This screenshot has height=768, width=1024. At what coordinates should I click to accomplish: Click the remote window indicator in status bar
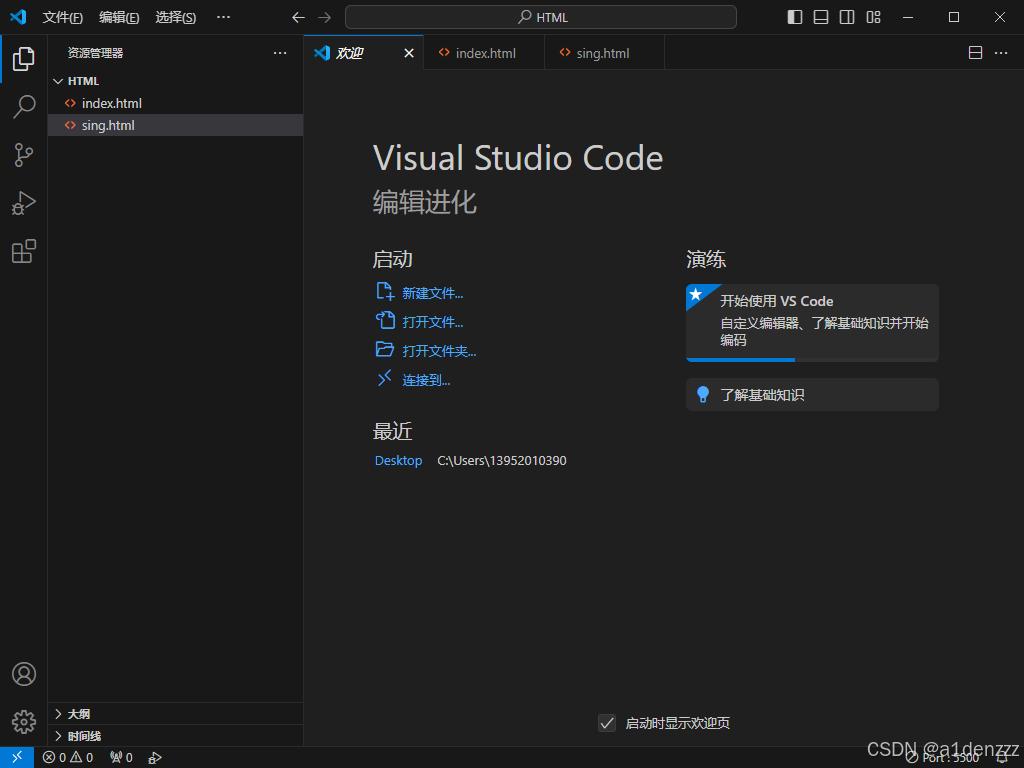tap(17, 758)
